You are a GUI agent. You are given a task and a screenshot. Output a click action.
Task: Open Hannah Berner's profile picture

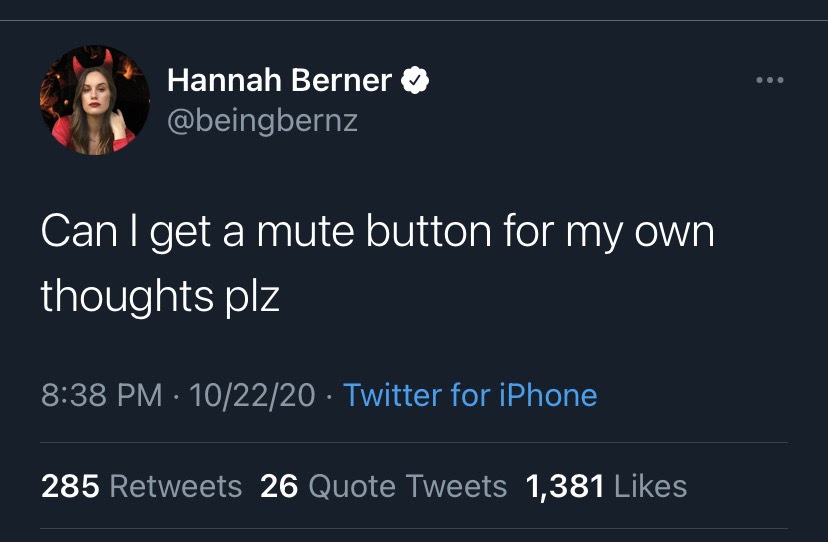click(x=95, y=100)
